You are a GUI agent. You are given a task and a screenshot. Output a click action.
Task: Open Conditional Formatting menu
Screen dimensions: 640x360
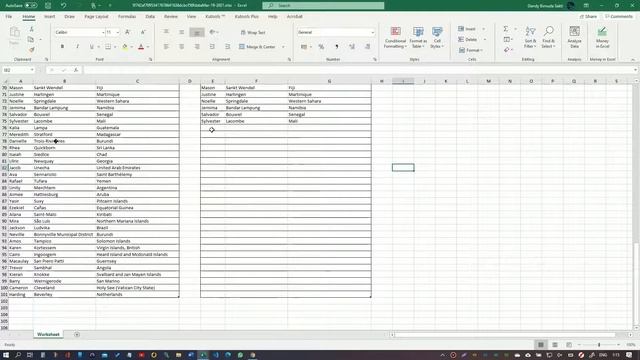click(x=395, y=38)
